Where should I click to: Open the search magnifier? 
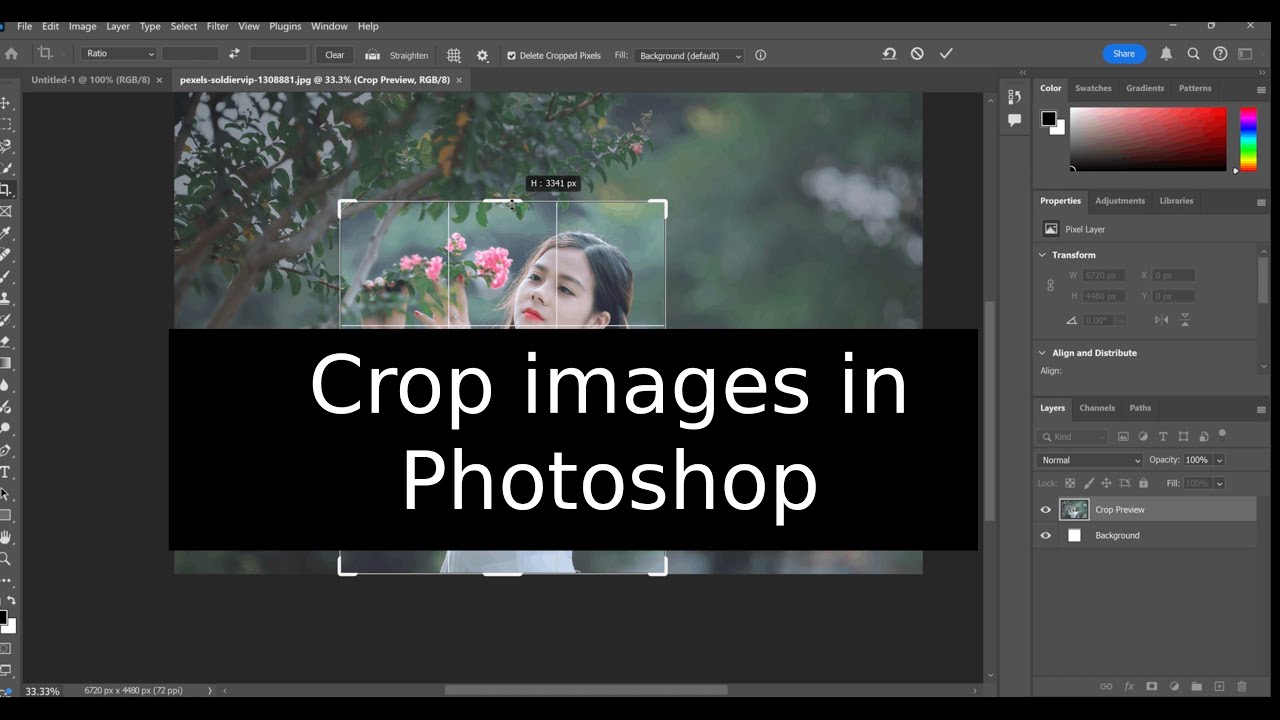point(1193,54)
